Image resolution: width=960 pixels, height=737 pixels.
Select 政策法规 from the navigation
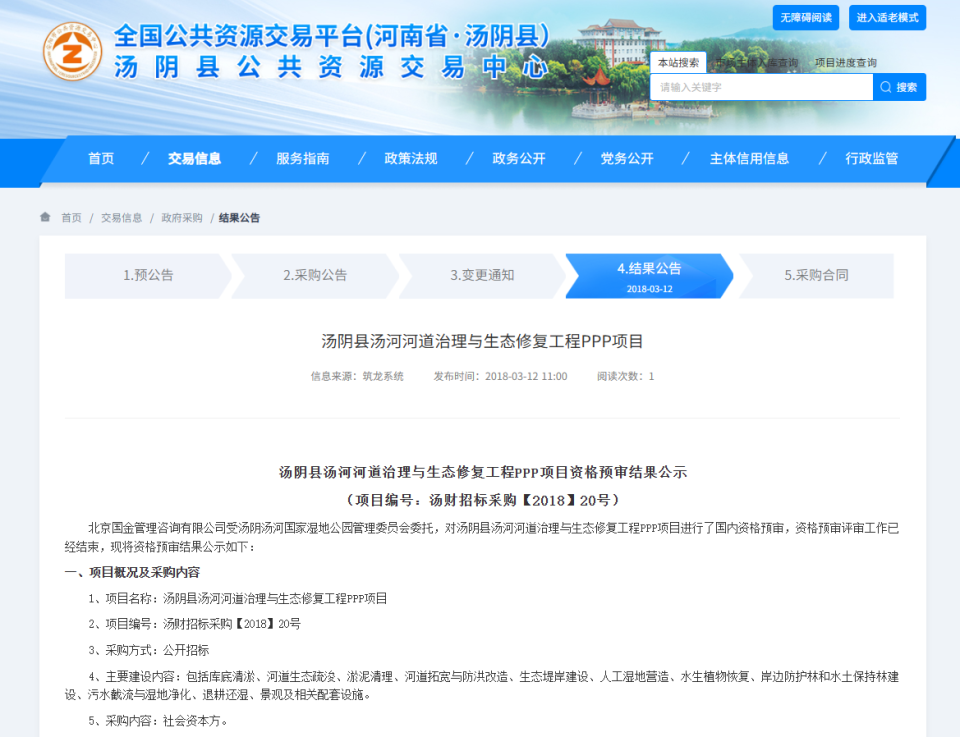click(x=408, y=158)
